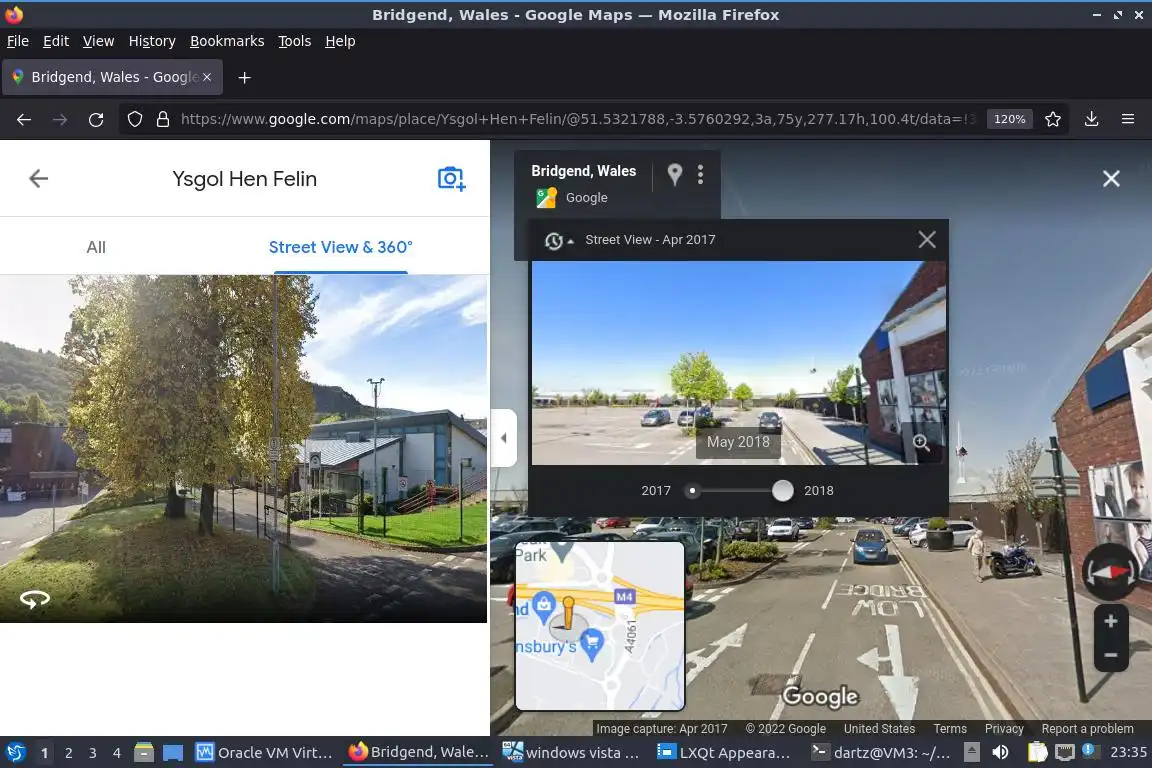Image resolution: width=1152 pixels, height=768 pixels.
Task: Open the Privacy link
Action: pyautogui.click(x=1004, y=729)
